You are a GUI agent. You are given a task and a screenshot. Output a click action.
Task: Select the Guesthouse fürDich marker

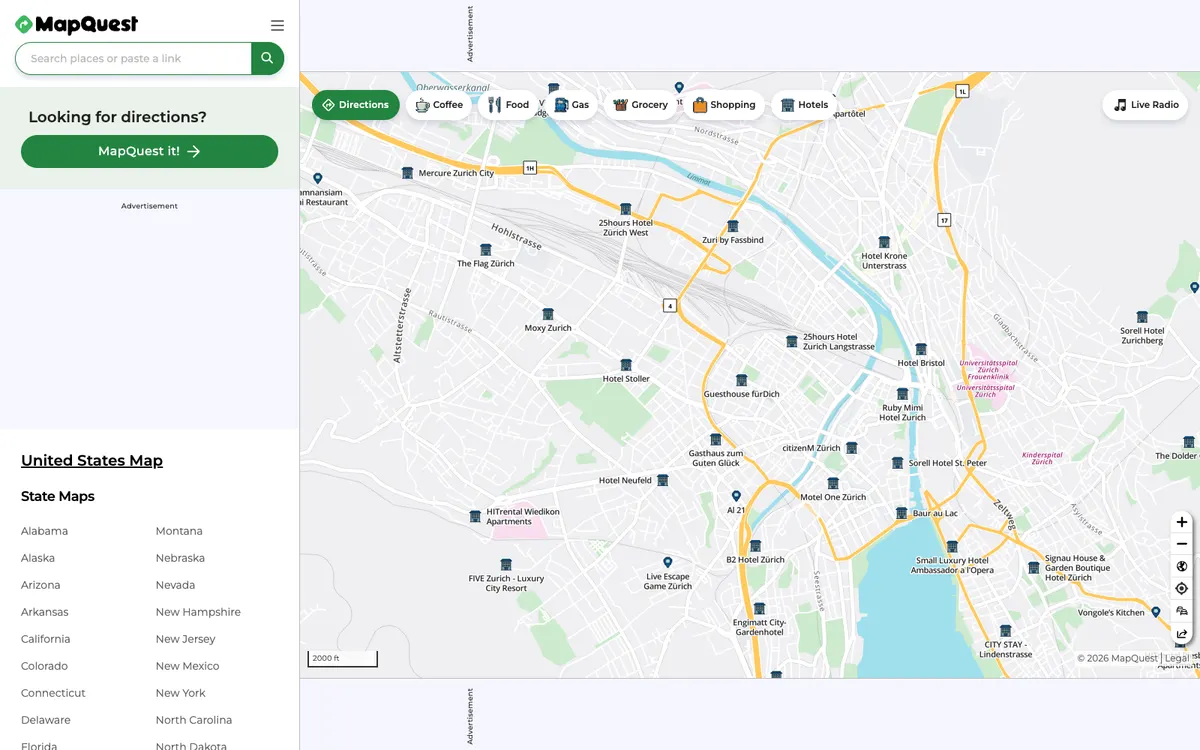pos(742,380)
